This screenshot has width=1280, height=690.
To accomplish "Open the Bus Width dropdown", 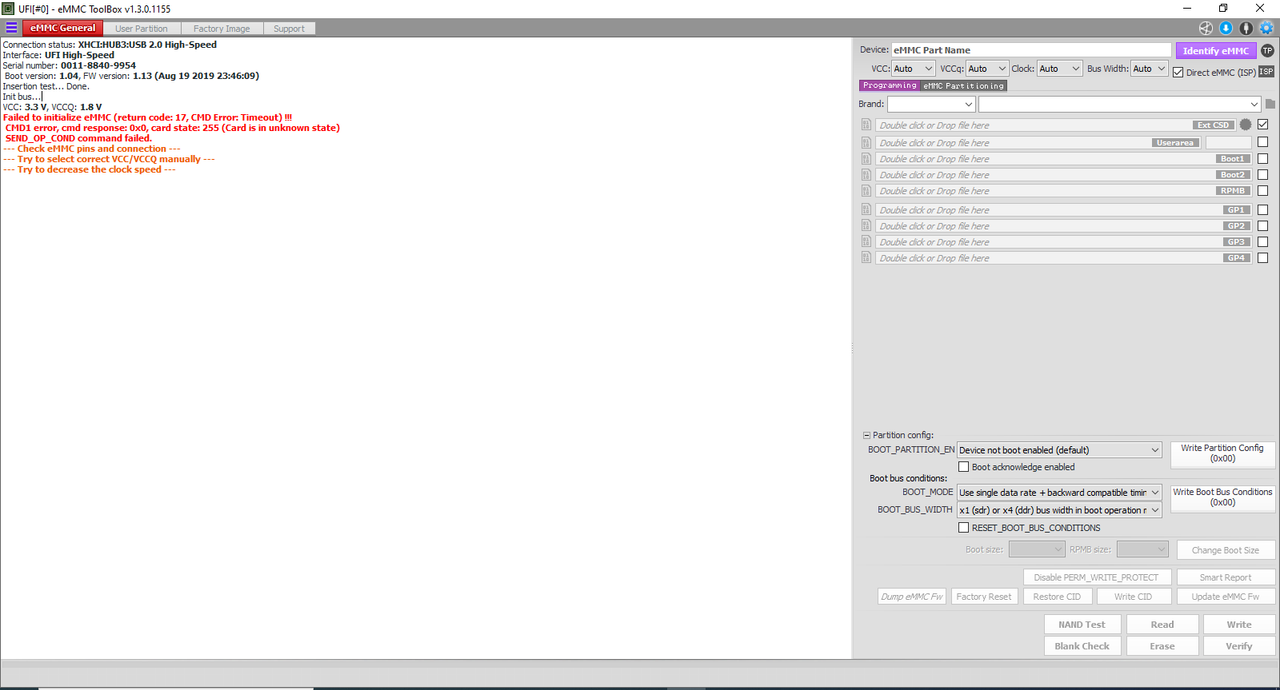I will tap(1149, 69).
